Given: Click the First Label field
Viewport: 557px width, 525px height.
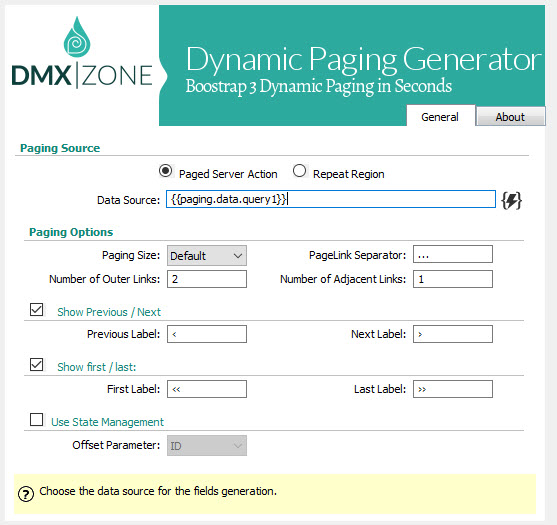Looking at the screenshot, I should coord(207,389).
